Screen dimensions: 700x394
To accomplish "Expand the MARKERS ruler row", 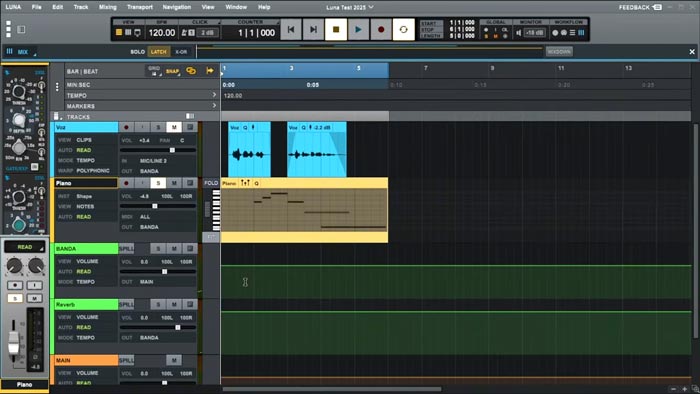I will [x=214, y=106].
